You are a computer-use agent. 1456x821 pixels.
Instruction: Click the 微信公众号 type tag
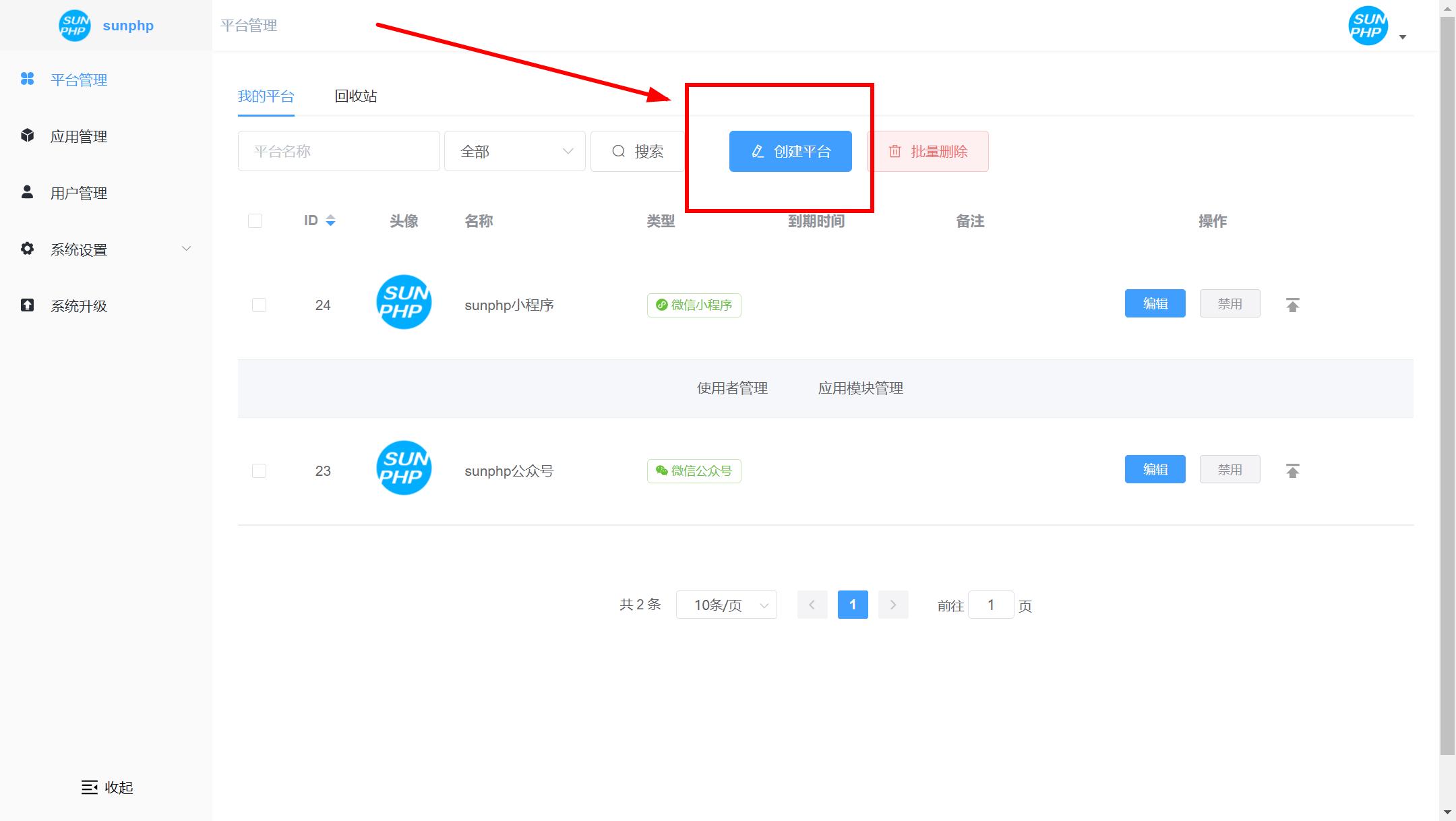point(694,471)
